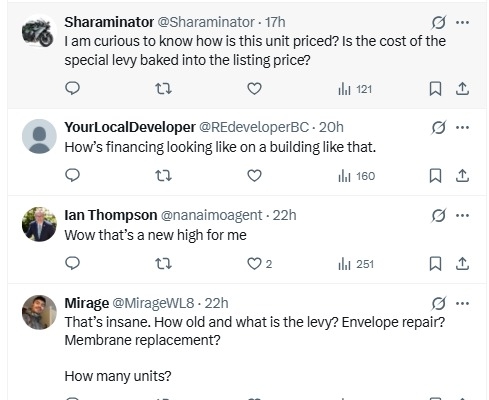Repost YourLocalDeveloper's tweet
This screenshot has height=400, width=489.
coord(163,176)
